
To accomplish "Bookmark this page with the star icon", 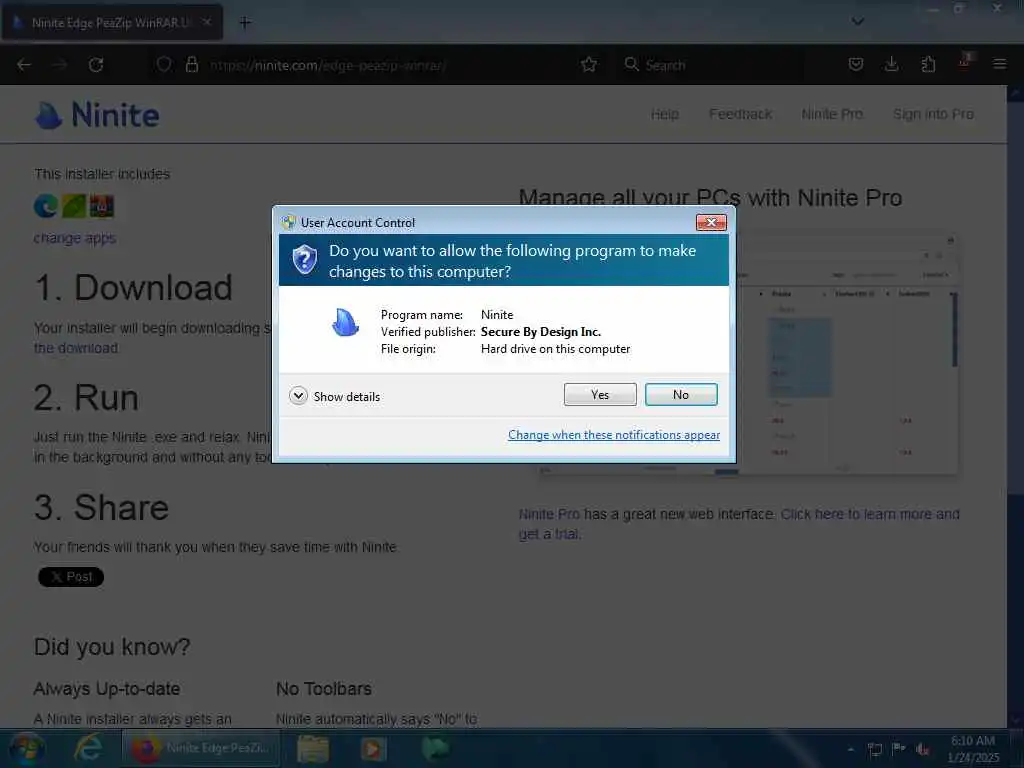I will (588, 65).
